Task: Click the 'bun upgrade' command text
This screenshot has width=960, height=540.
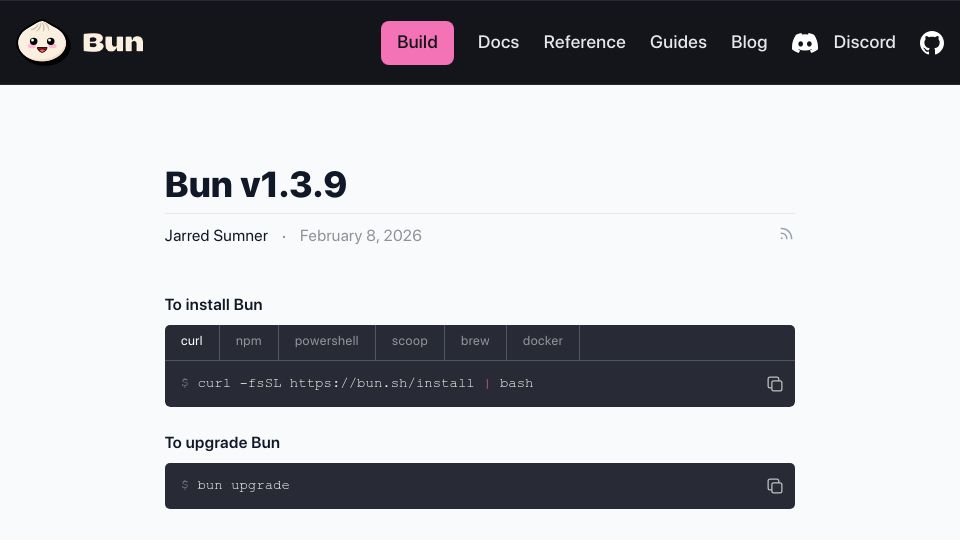Action: 243,486
